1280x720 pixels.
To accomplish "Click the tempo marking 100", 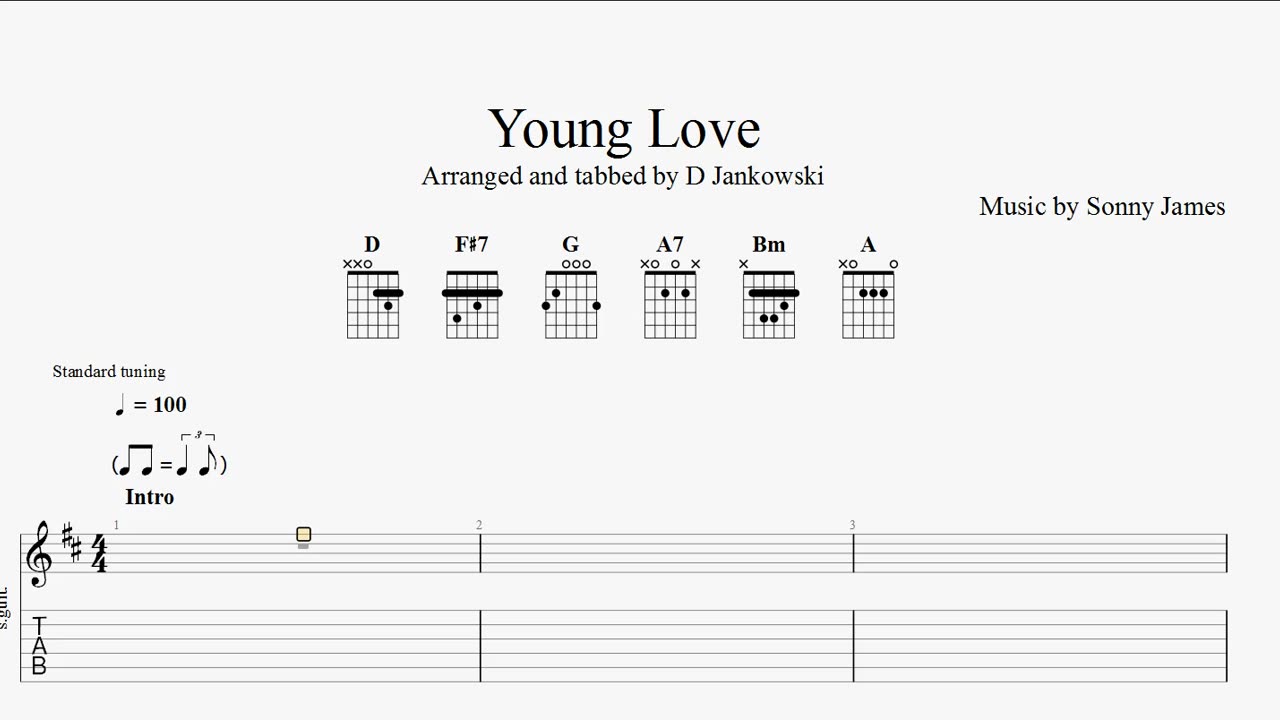I will (151, 404).
